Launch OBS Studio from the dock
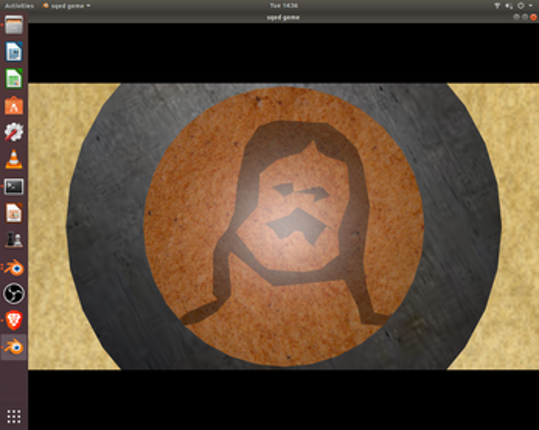The height and width of the screenshot is (430, 539). click(14, 294)
